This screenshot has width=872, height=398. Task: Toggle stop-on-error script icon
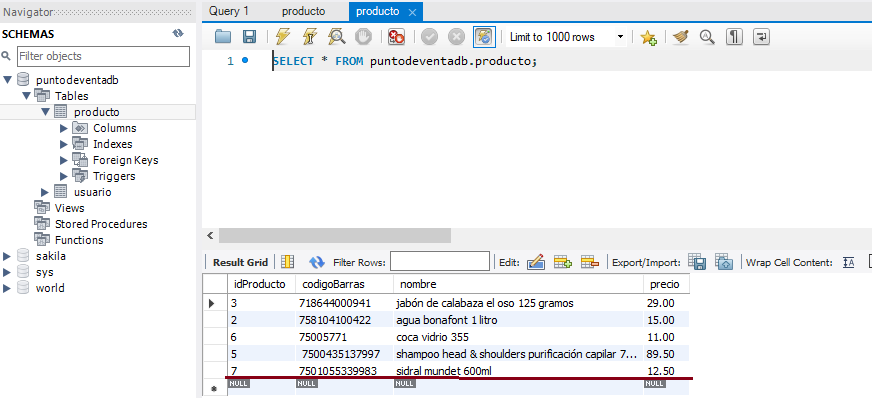pyautogui.click(x=396, y=37)
